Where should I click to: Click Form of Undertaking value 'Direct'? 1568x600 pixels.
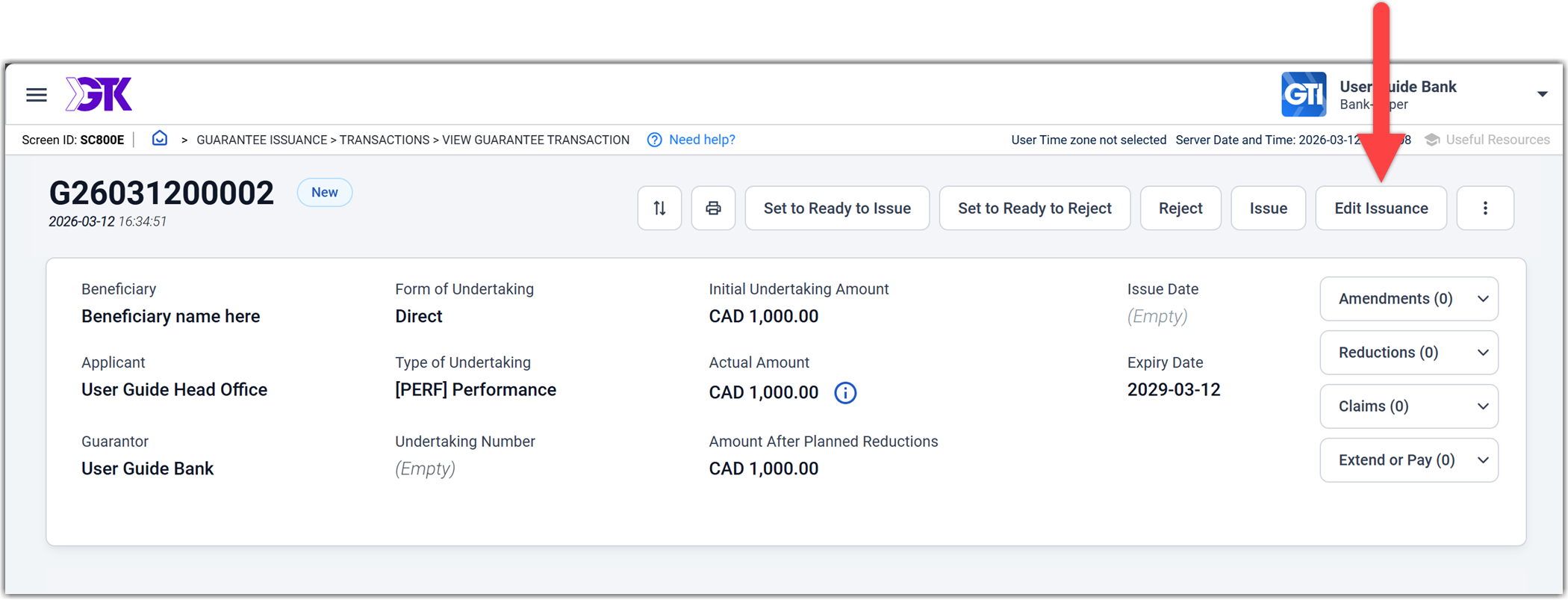[x=419, y=317]
